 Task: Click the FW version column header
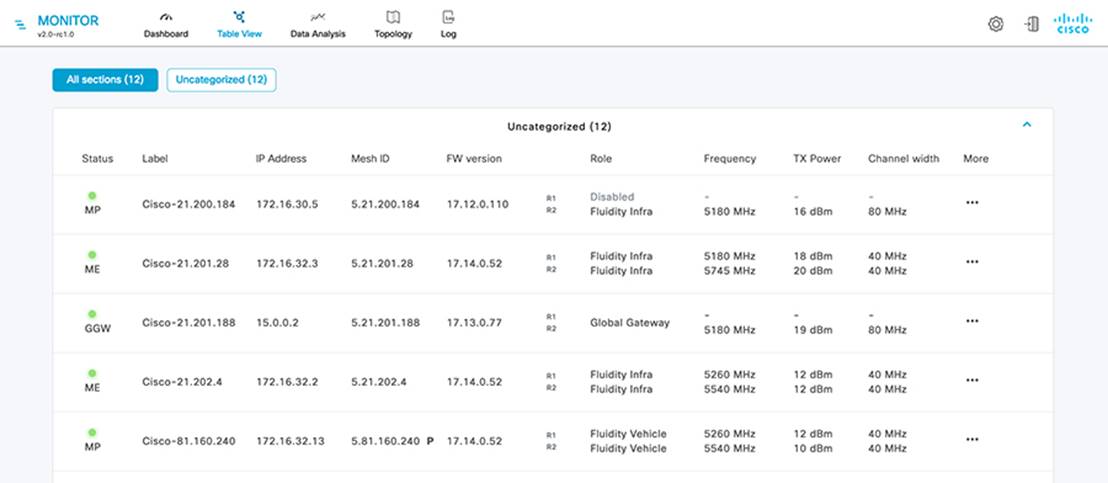click(x=474, y=159)
